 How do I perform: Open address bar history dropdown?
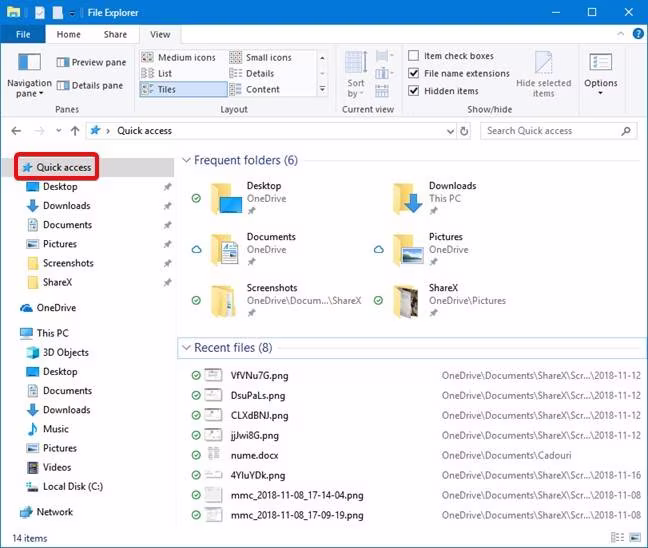(x=450, y=131)
